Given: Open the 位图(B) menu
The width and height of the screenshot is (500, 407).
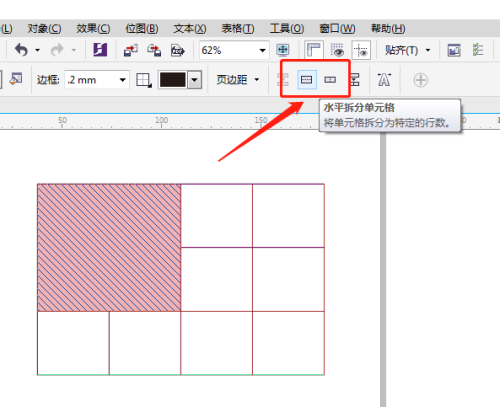Looking at the screenshot, I should [x=142, y=29].
